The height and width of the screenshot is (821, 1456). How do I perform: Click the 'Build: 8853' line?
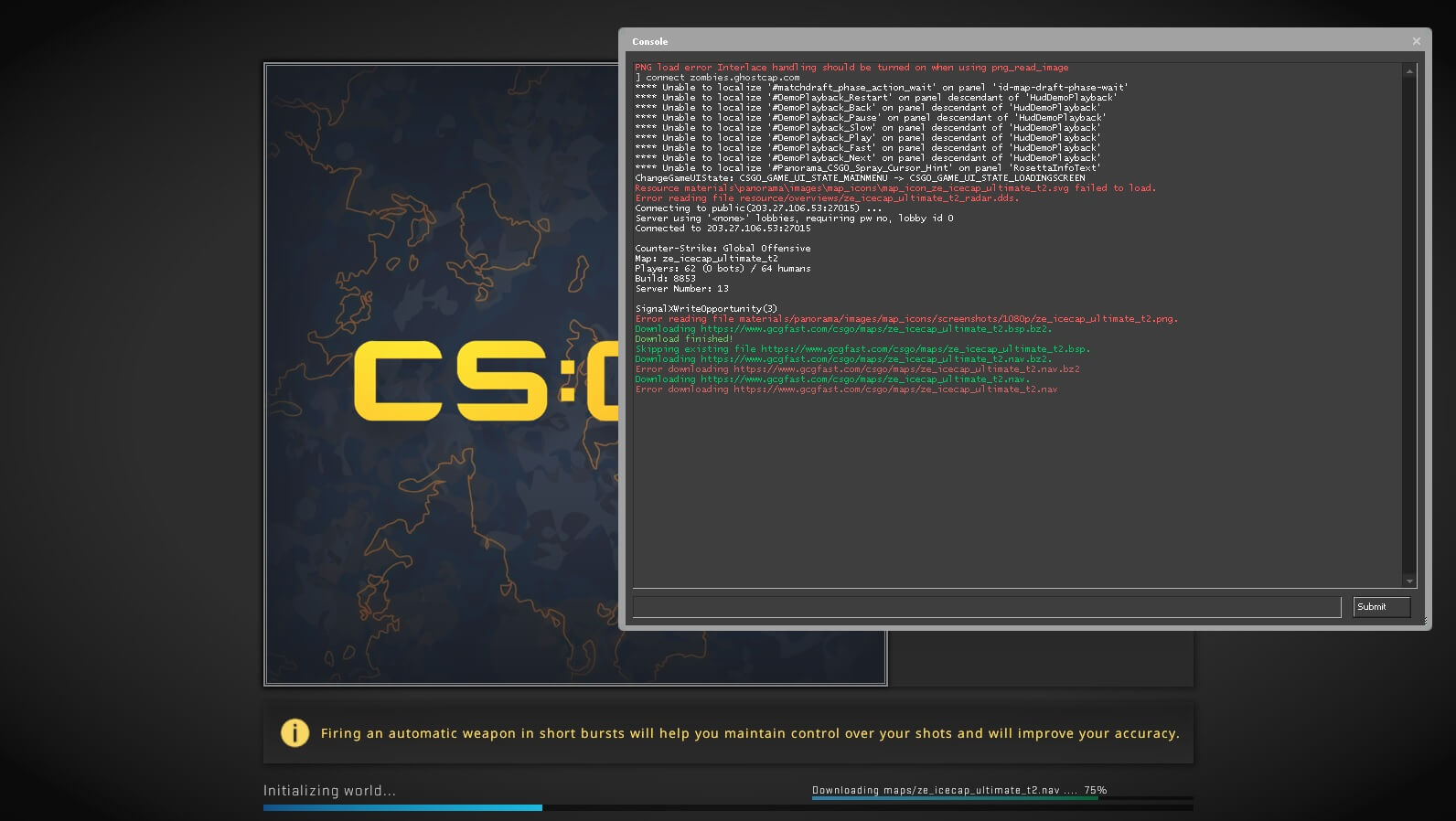665,279
